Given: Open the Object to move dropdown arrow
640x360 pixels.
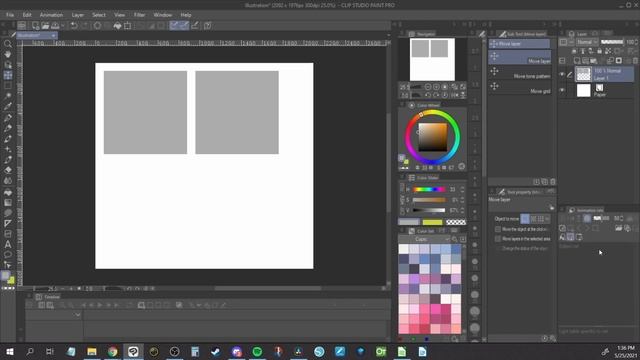Looking at the screenshot, I should (x=547, y=219).
